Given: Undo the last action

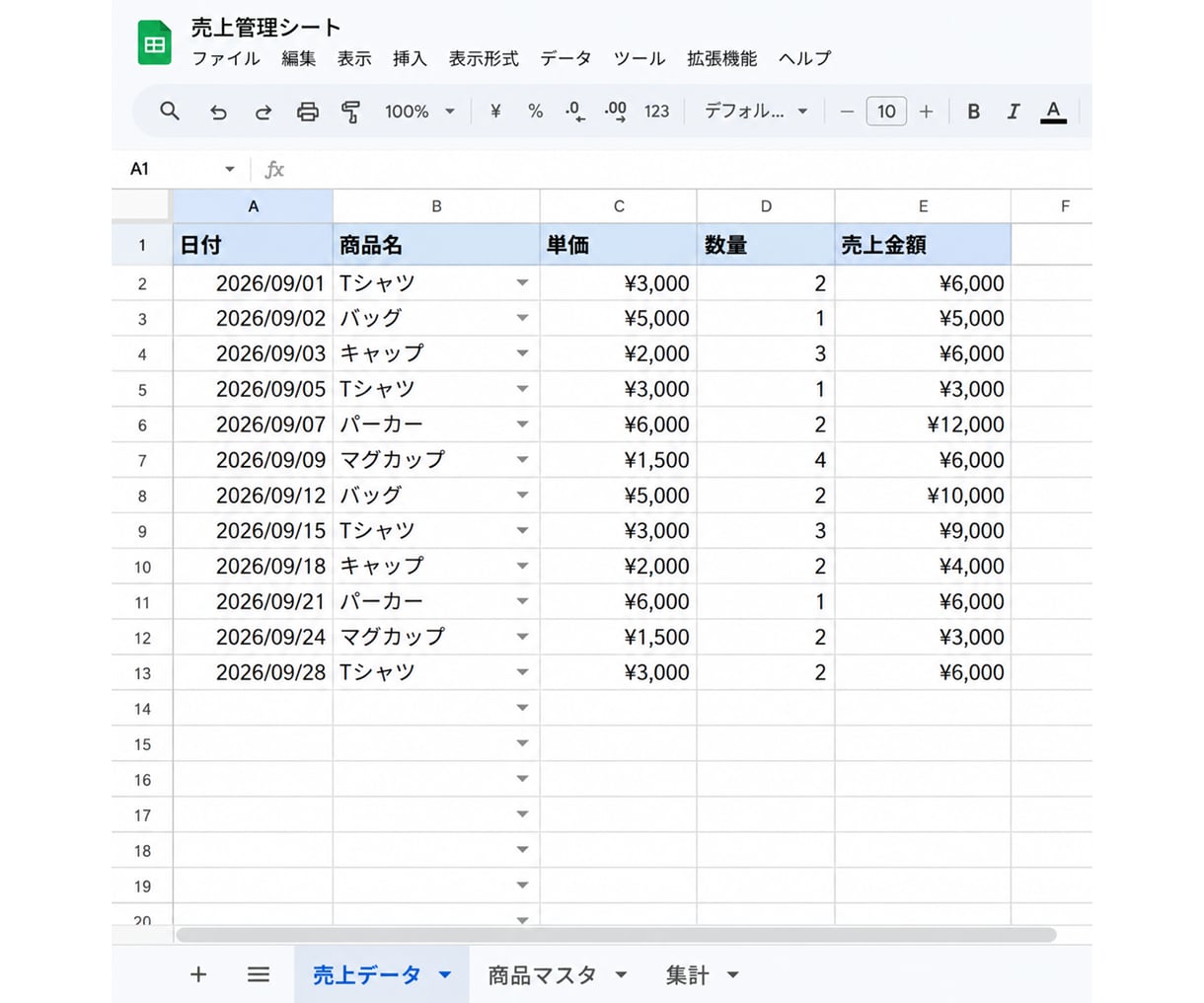Looking at the screenshot, I should pyautogui.click(x=218, y=112).
